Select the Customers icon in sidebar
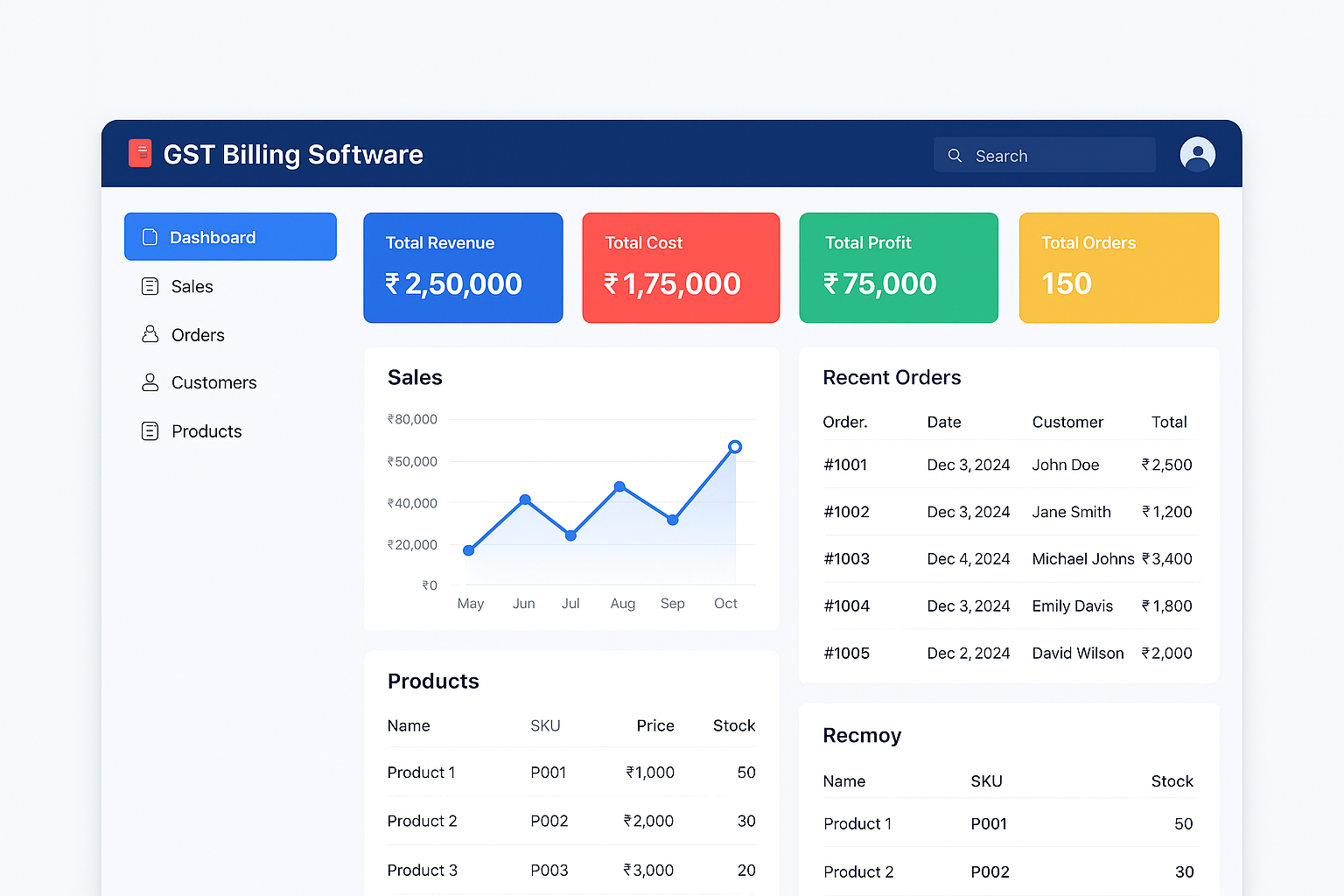1344x896 pixels. [x=150, y=382]
